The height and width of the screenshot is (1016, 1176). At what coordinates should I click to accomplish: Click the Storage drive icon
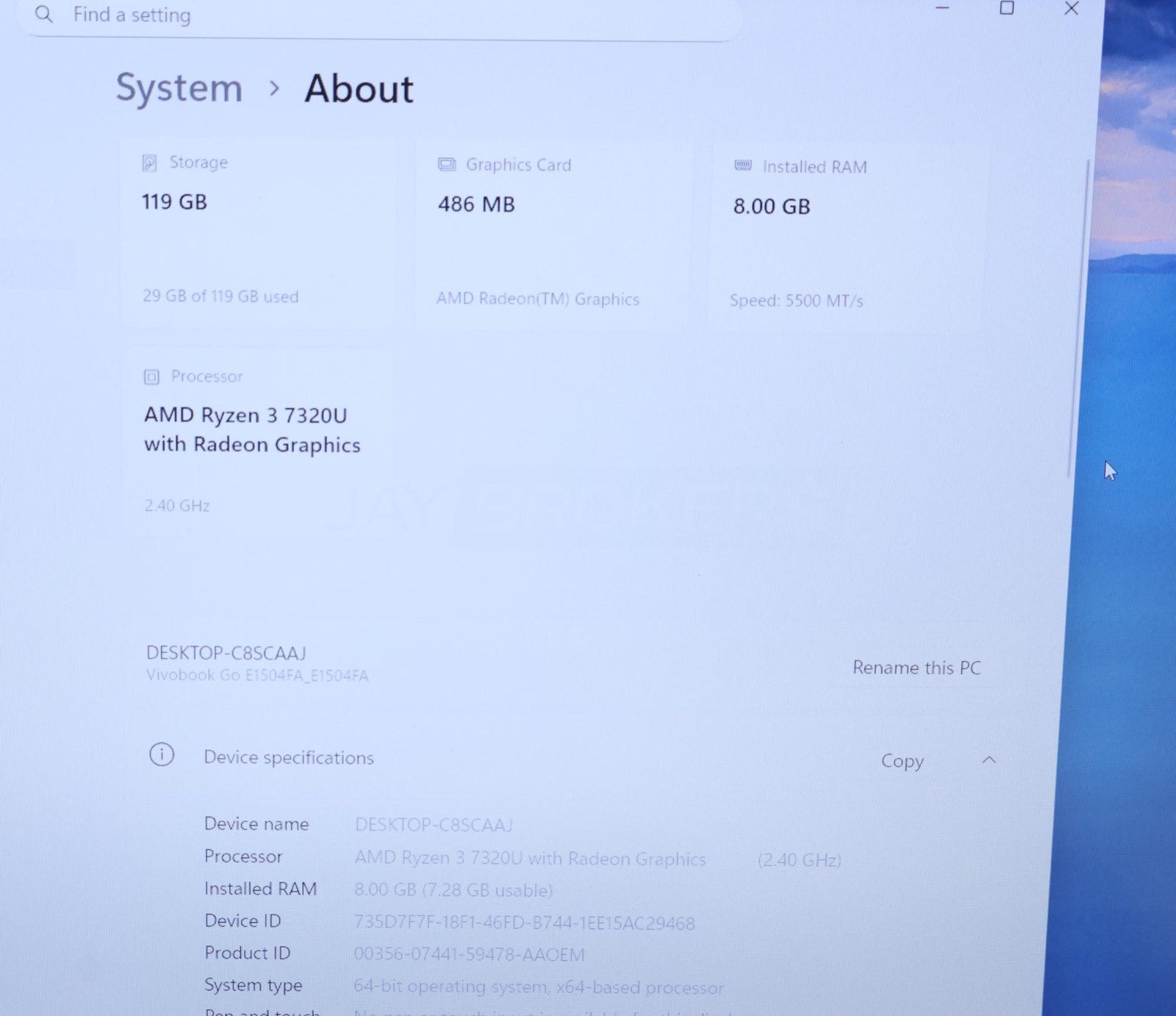(149, 162)
